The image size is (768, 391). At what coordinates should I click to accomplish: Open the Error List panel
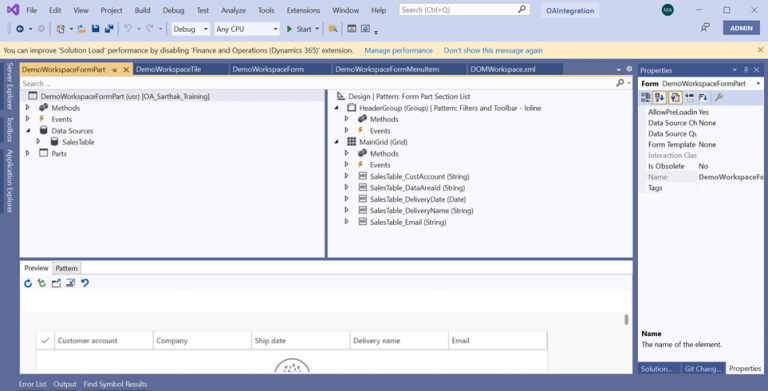(x=33, y=384)
